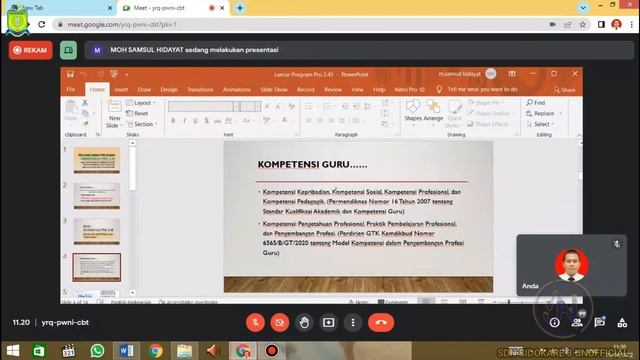Toggle Italic formatting in ribbon
The width and height of the screenshot is (640, 360).
point(184,120)
